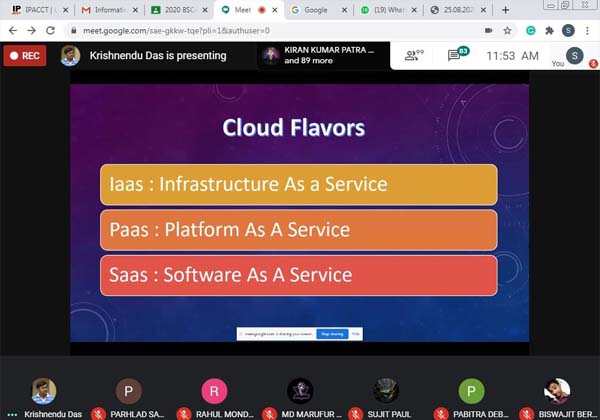Close the IPACCT tab
This screenshot has height=420, width=600.
pyautogui.click(x=65, y=10)
